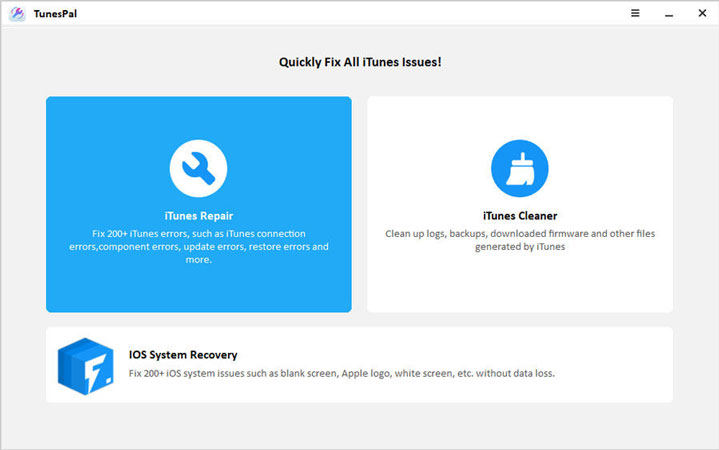The image size is (719, 450).
Task: Click the 'Fix 200+ iOS system issues' description
Action: point(342,373)
